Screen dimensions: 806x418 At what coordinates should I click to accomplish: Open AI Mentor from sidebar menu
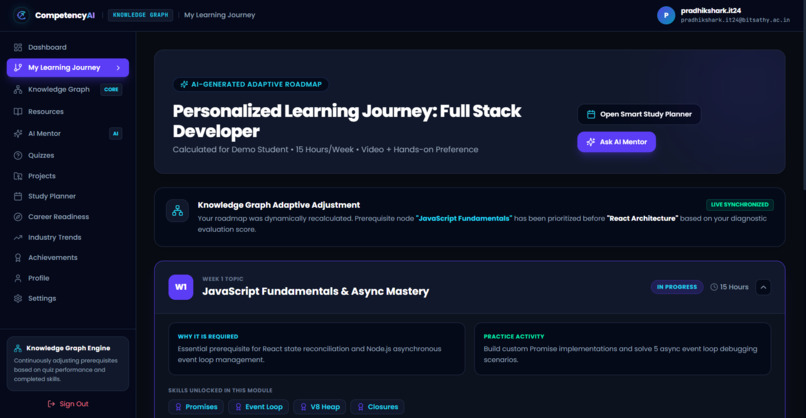[68, 134]
